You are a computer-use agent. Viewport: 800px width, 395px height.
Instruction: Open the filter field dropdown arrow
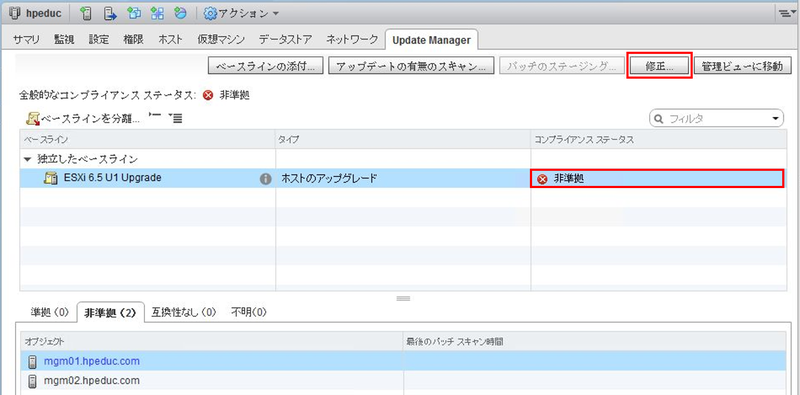click(776, 118)
